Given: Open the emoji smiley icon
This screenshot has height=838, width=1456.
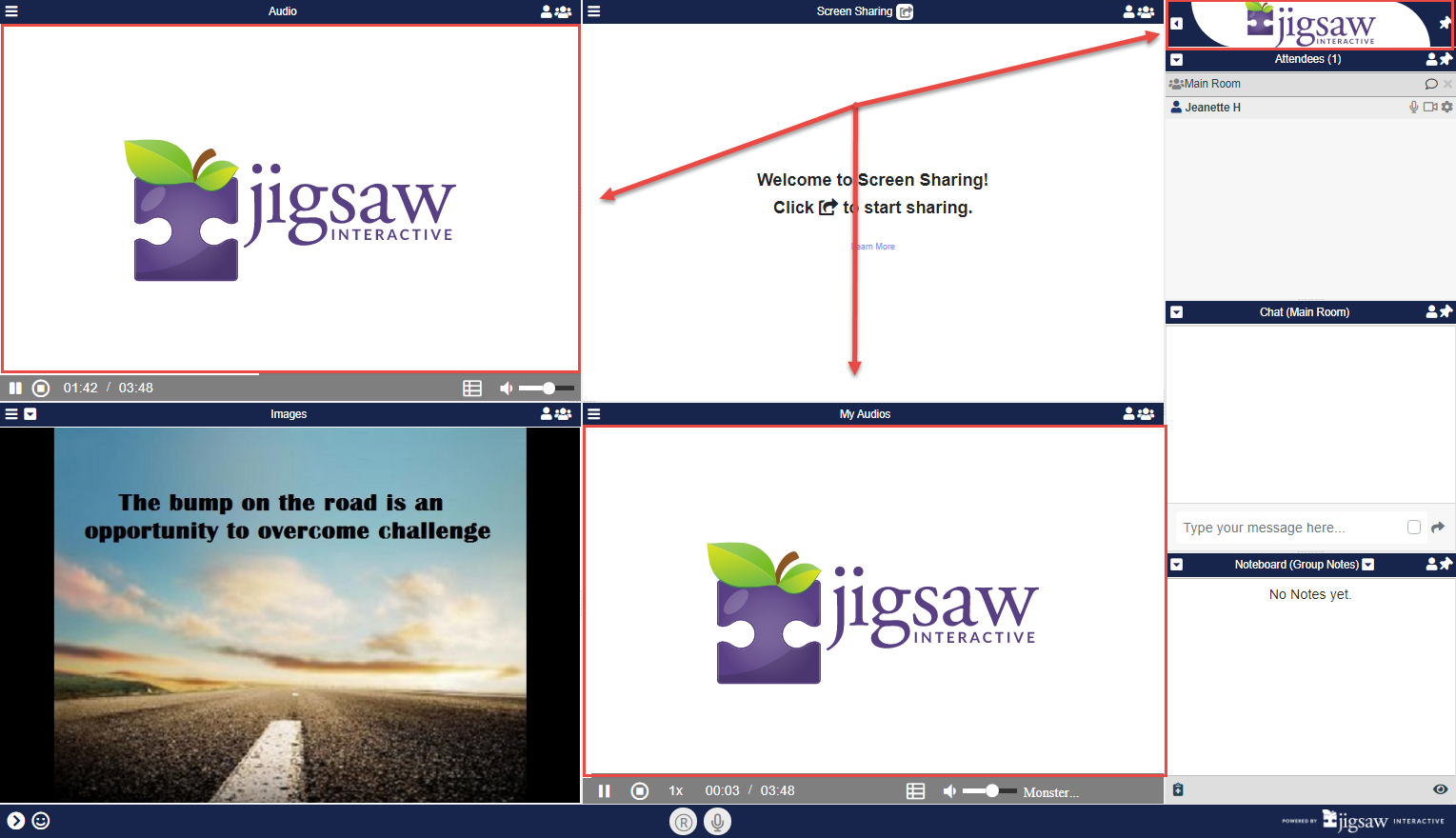Looking at the screenshot, I should click(x=41, y=821).
